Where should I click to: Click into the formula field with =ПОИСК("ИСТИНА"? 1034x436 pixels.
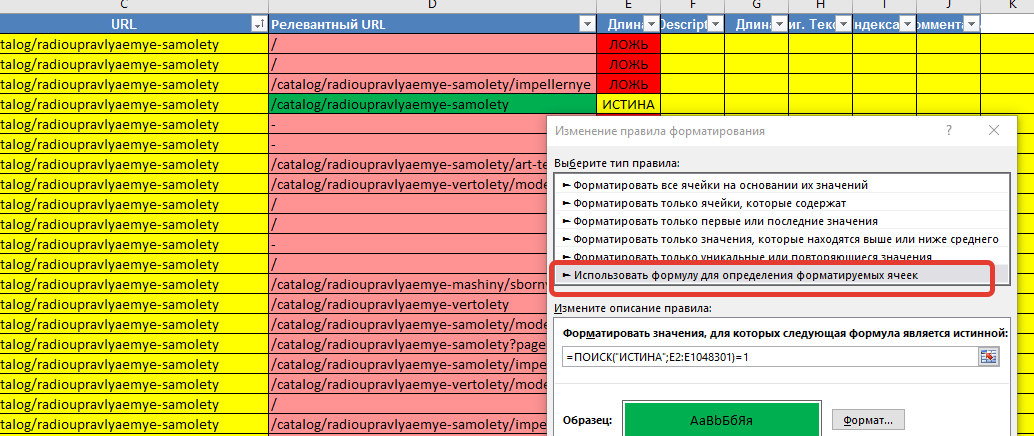(770, 357)
